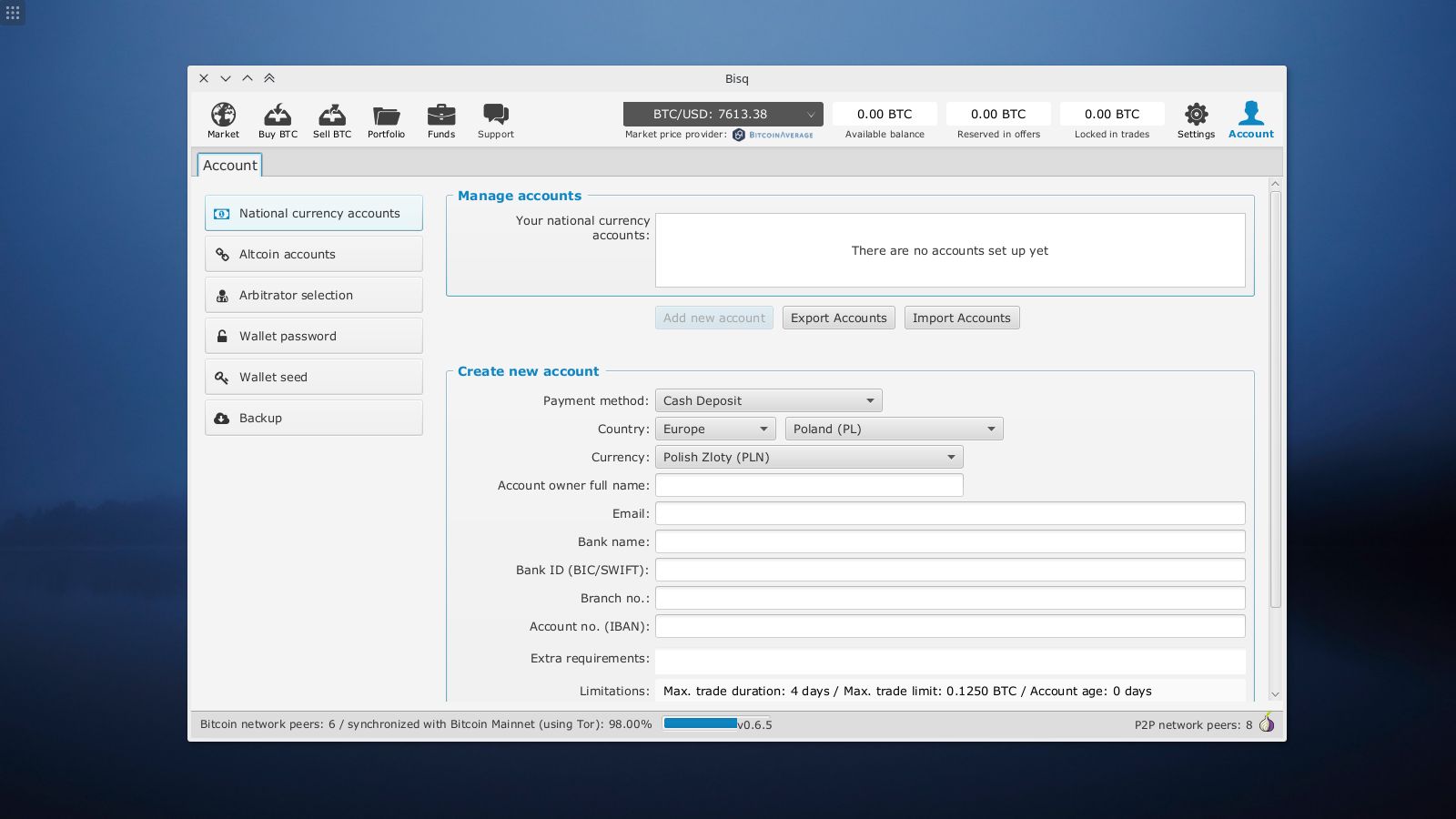Expand the BTC/USD market price dropdown
This screenshot has height=819, width=1456.
(723, 114)
